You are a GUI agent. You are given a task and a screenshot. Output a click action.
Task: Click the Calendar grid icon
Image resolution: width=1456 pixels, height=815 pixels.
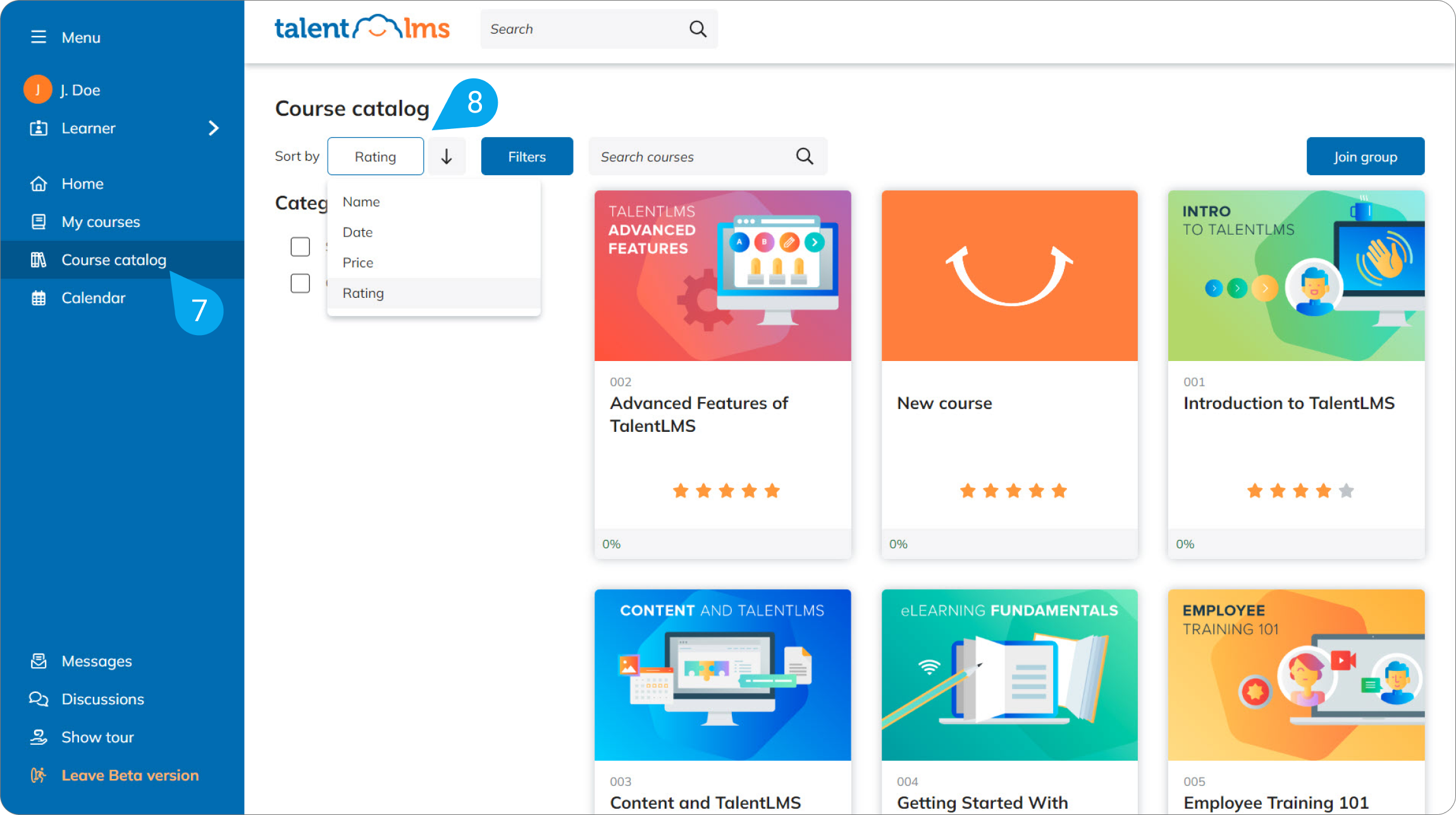(x=39, y=297)
